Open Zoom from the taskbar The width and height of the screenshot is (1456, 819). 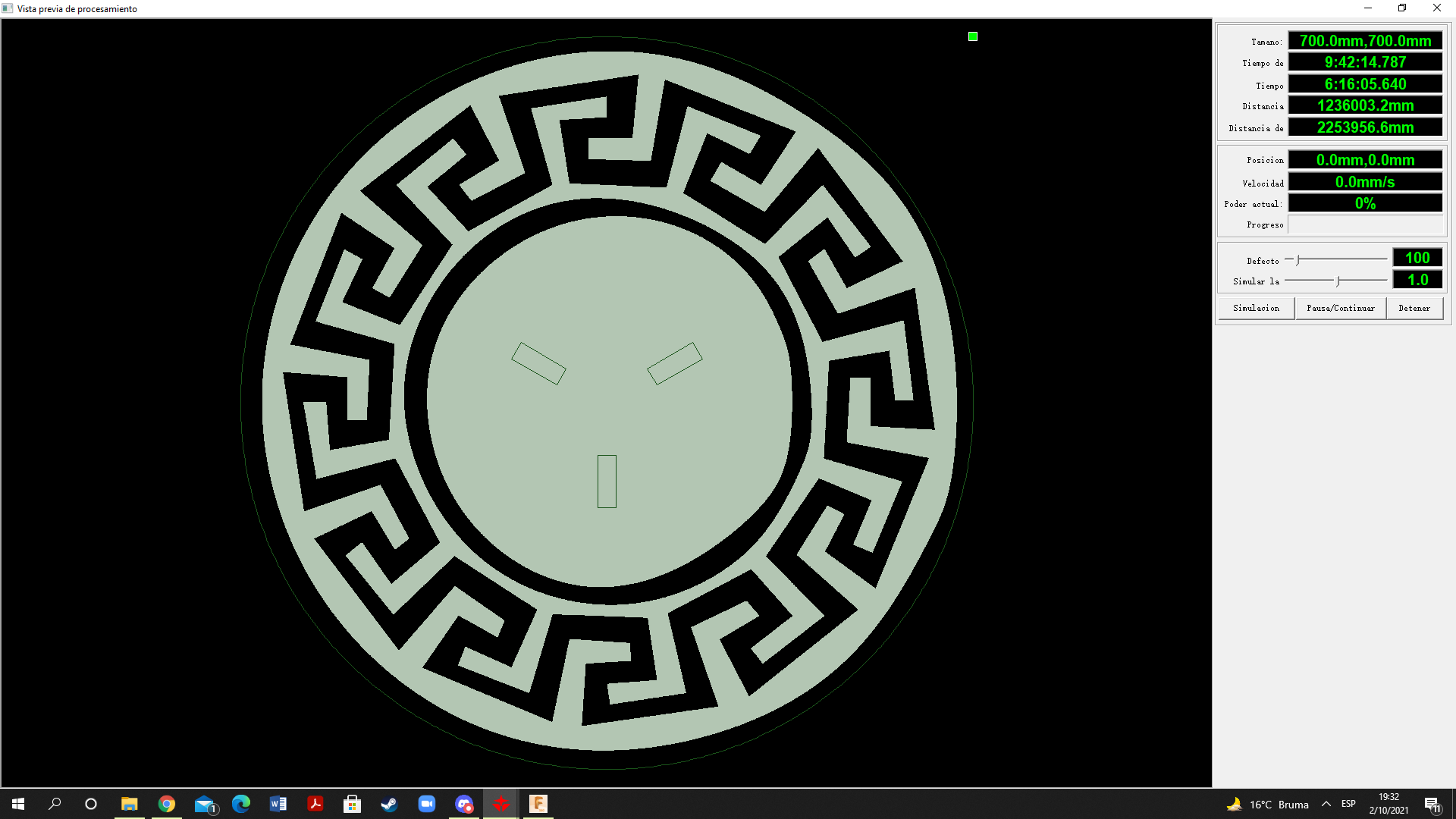click(427, 804)
